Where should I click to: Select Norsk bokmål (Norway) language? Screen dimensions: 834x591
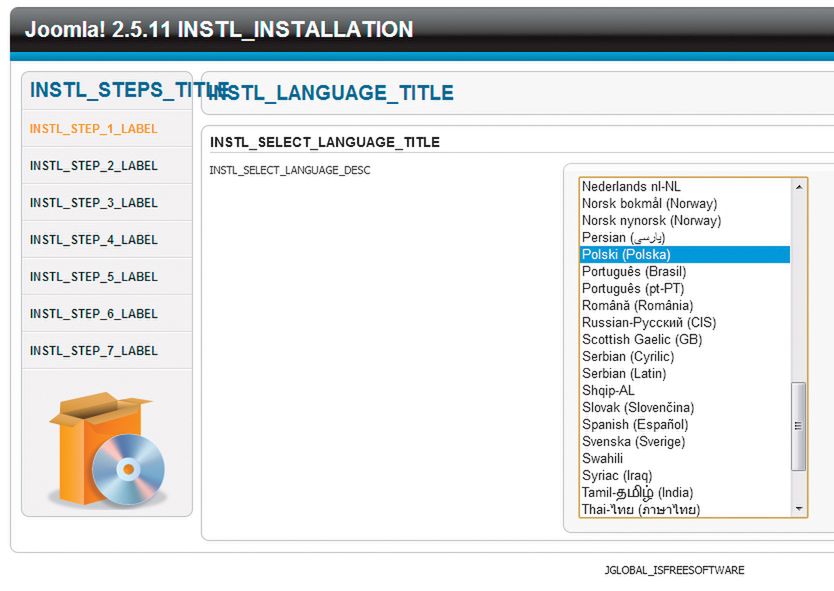[684, 203]
